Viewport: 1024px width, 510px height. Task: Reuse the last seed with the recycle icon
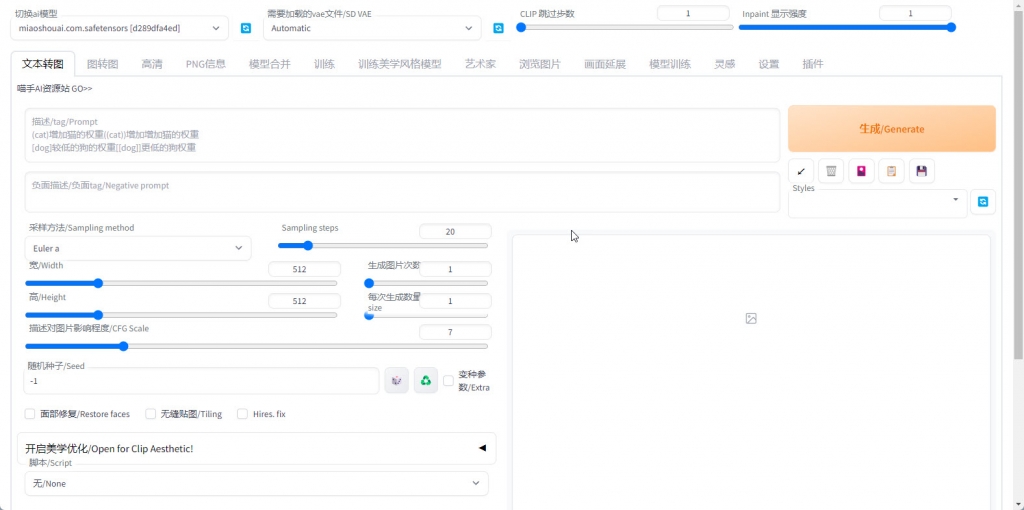pyautogui.click(x=426, y=380)
